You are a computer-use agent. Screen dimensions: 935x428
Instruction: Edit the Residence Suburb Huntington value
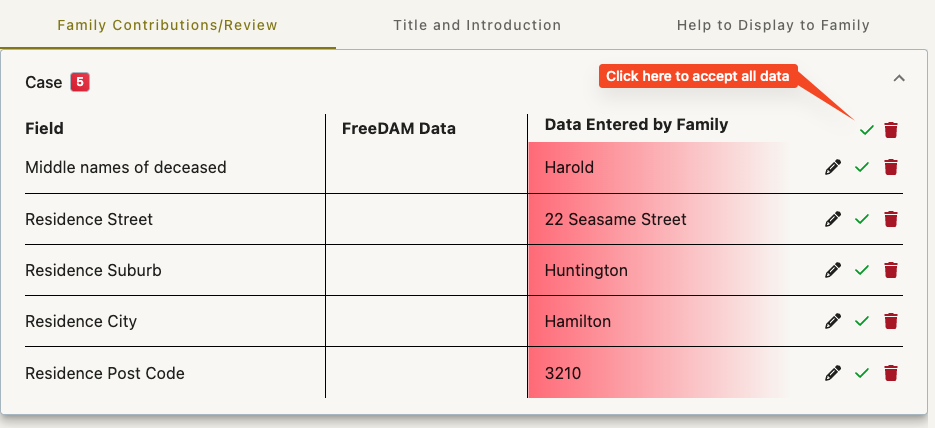833,270
